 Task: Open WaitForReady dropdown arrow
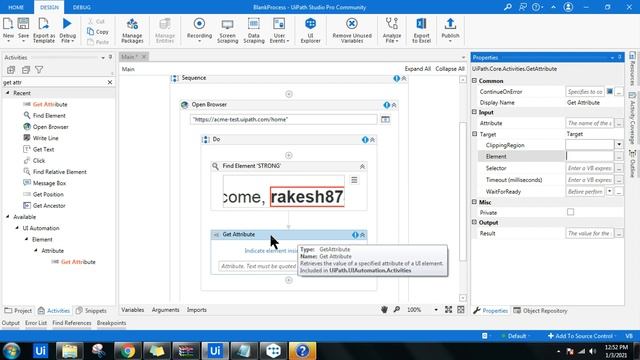pyautogui.click(x=609, y=191)
